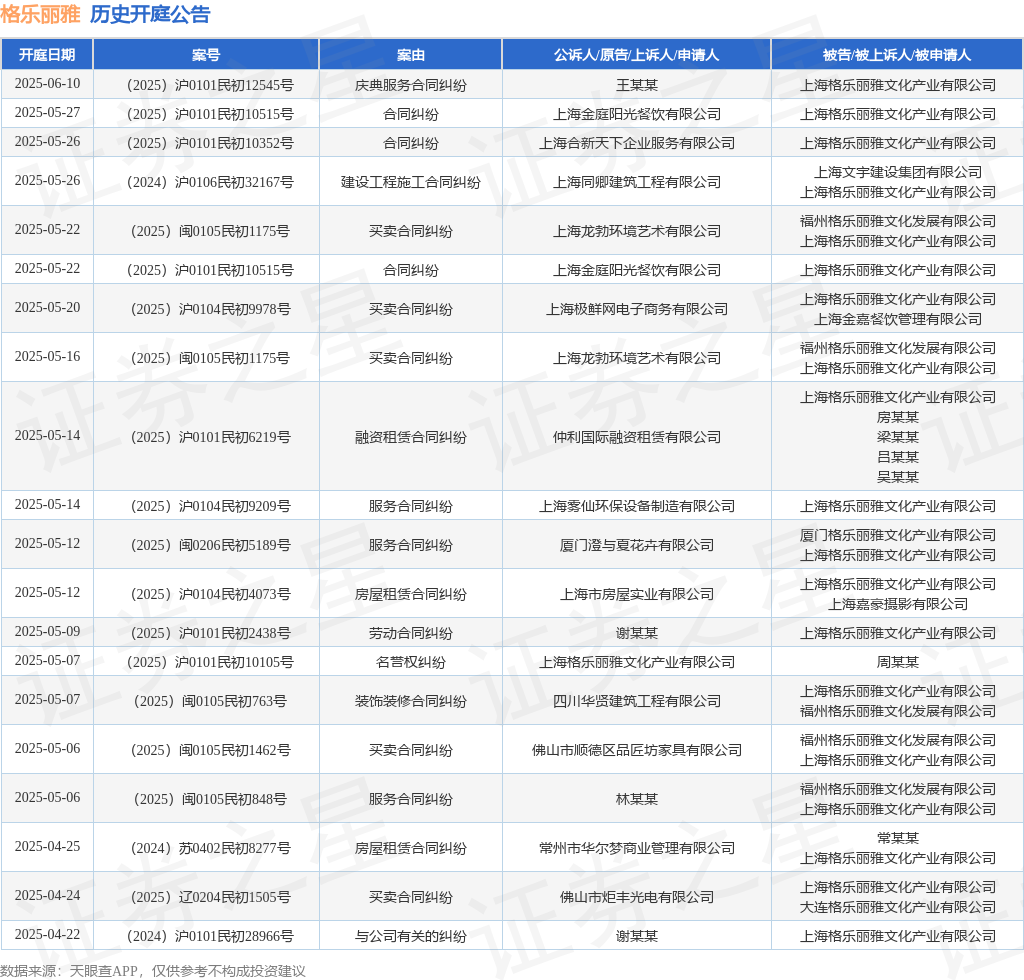Click defendant 吴某某
Screen dimensions: 1024x980
[898, 477]
